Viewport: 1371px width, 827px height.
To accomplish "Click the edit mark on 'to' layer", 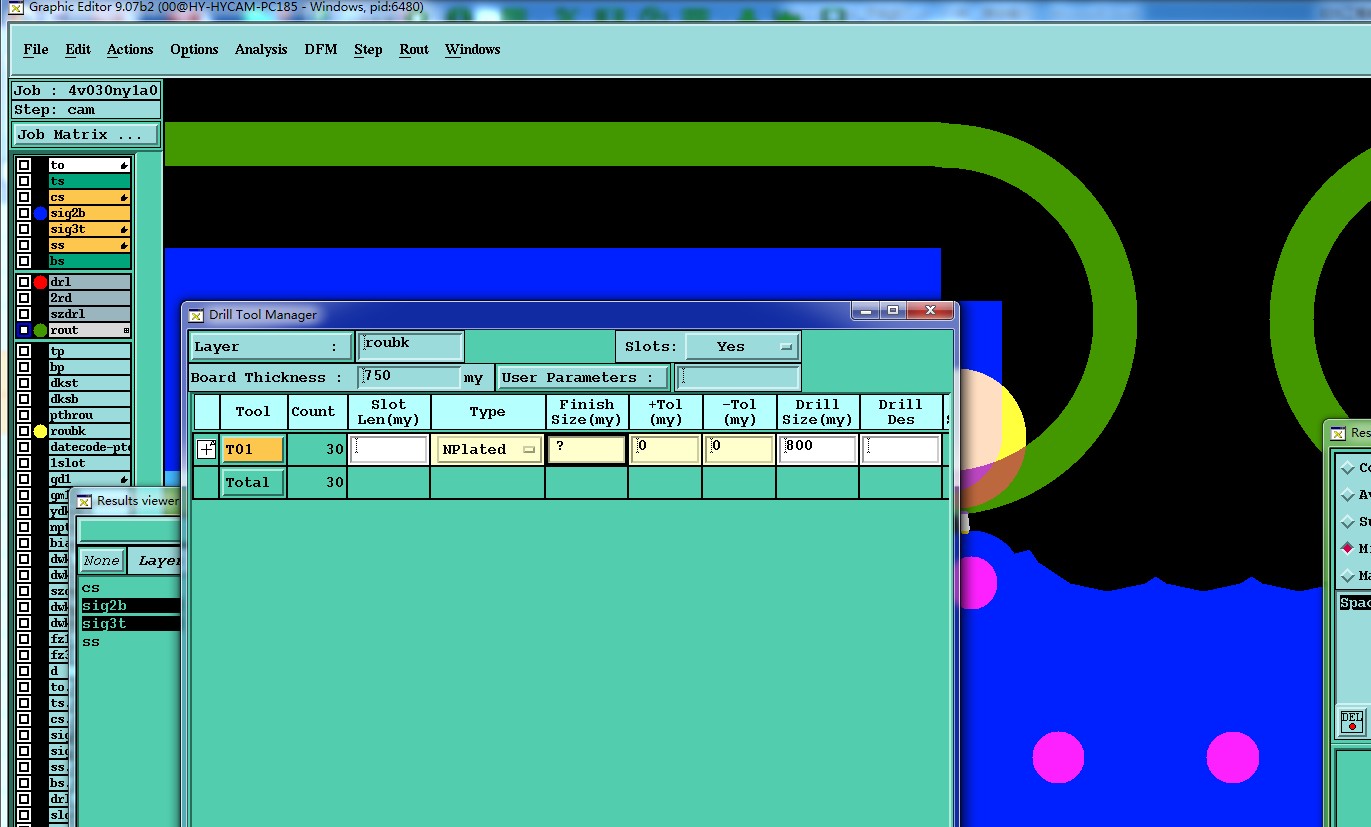I will click(x=124, y=165).
